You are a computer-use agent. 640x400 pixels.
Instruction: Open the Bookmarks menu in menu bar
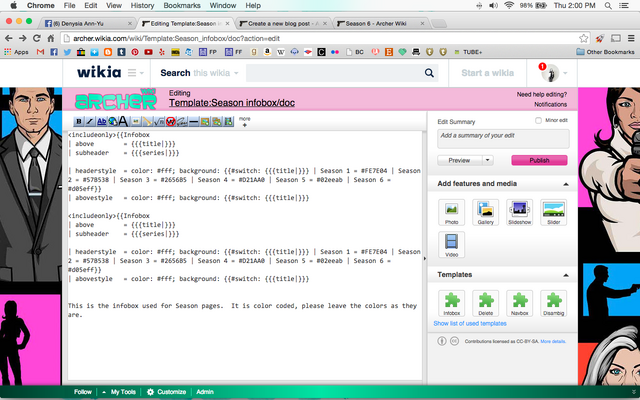(182, 5)
